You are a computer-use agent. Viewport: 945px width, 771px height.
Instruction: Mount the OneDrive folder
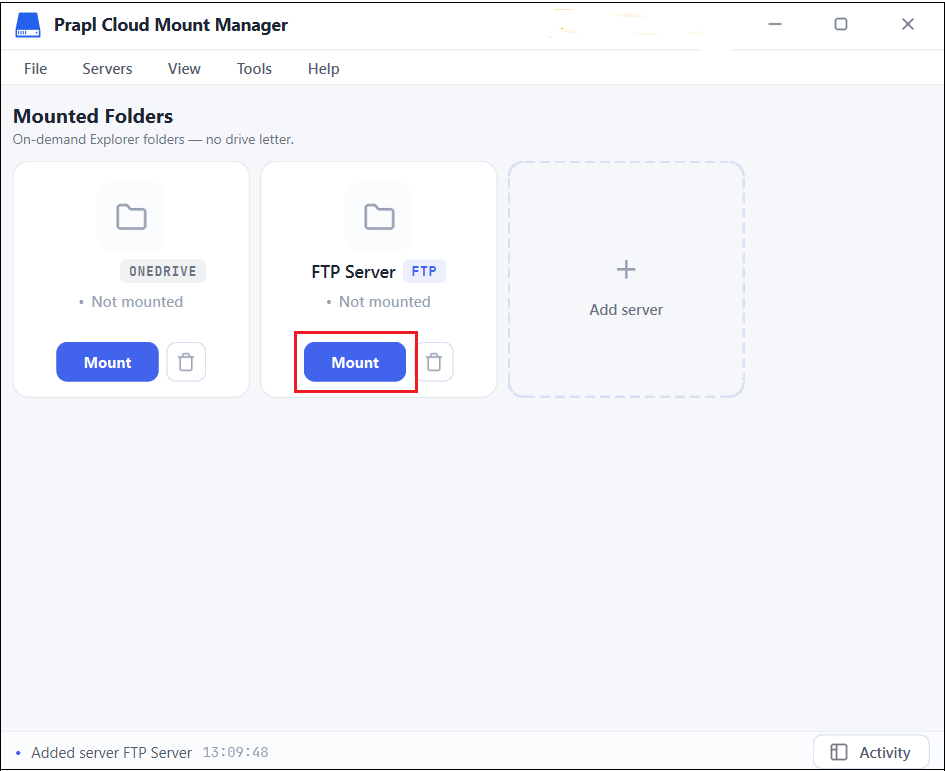(107, 362)
